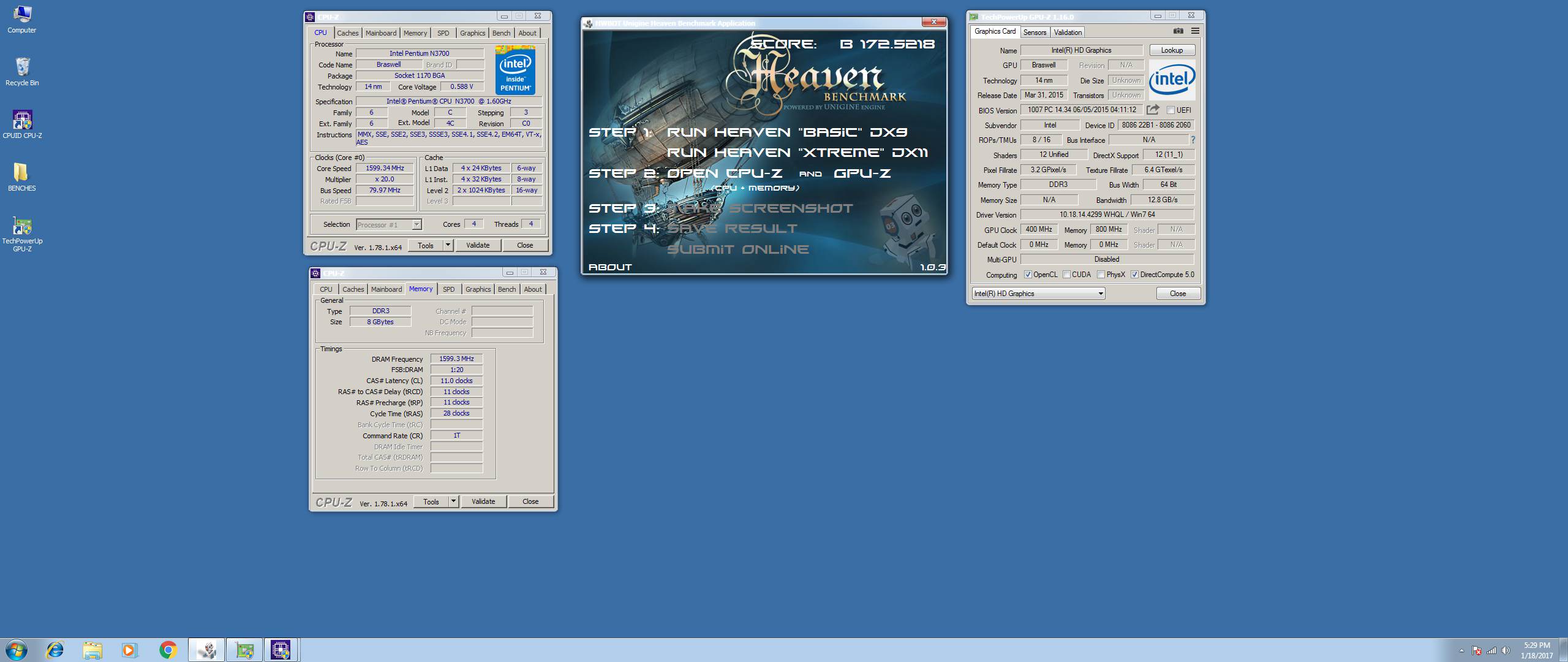Select TechPowerUp GPU-Z desktop shortcut
The width and height of the screenshot is (1568, 662).
click(22, 234)
